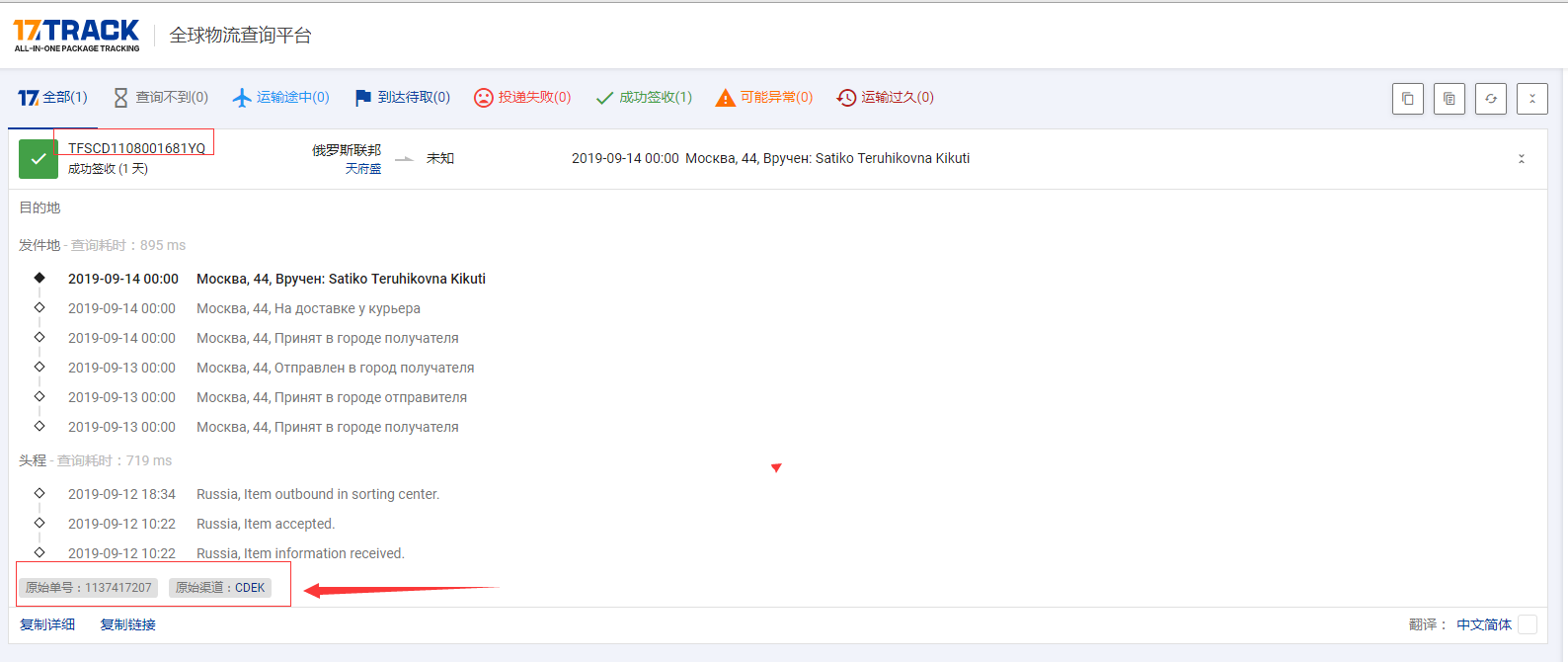This screenshot has height=662, width=1568.
Task: Click the 17TRACK logo
Action: click(76, 35)
